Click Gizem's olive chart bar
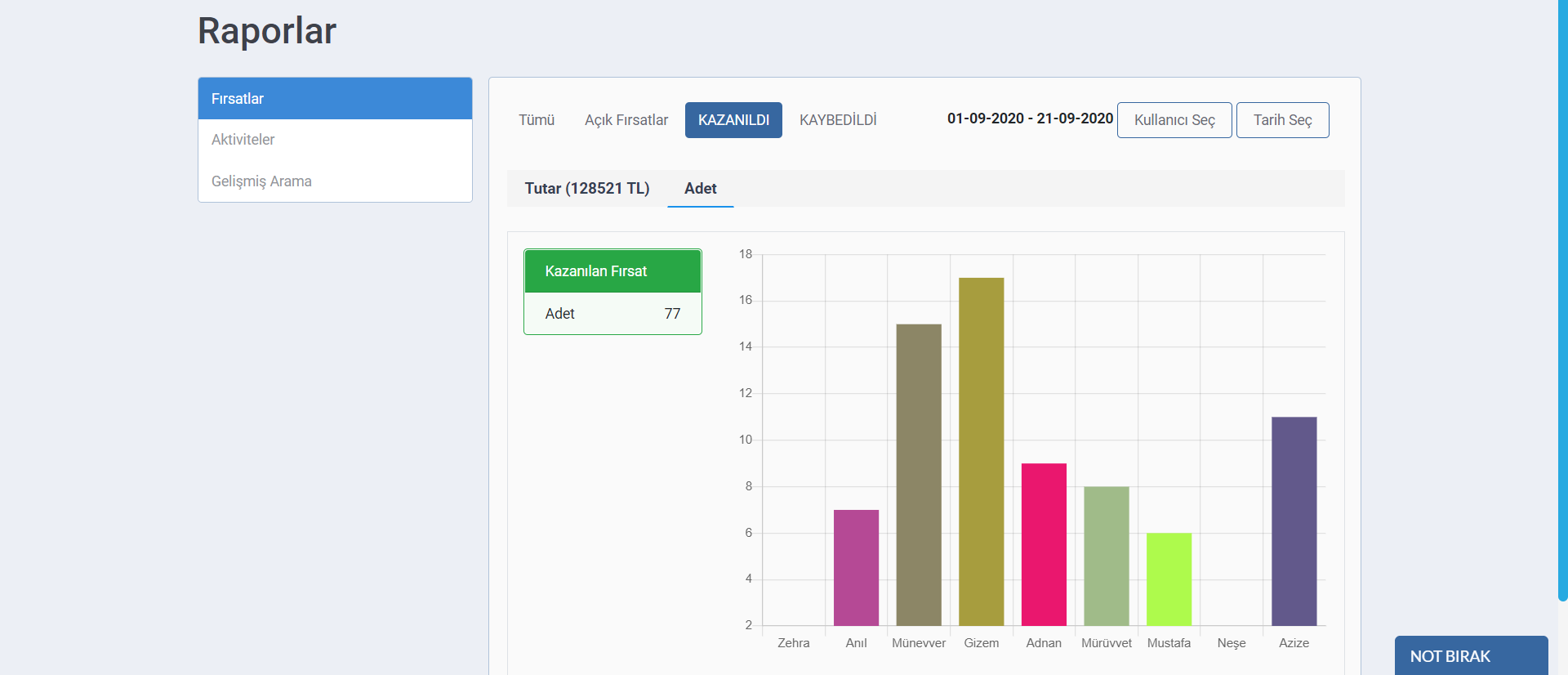 pyautogui.click(x=982, y=452)
